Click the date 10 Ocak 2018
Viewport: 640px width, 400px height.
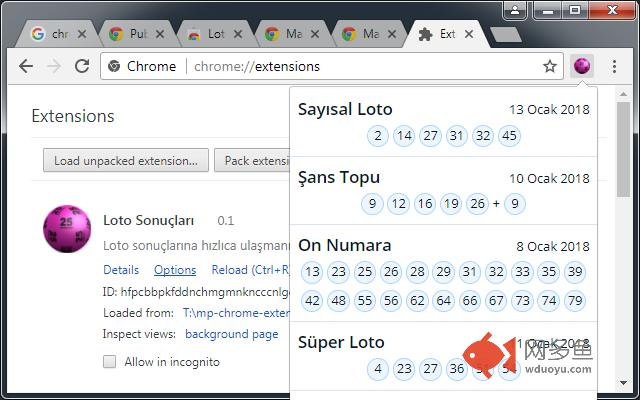[x=549, y=178]
